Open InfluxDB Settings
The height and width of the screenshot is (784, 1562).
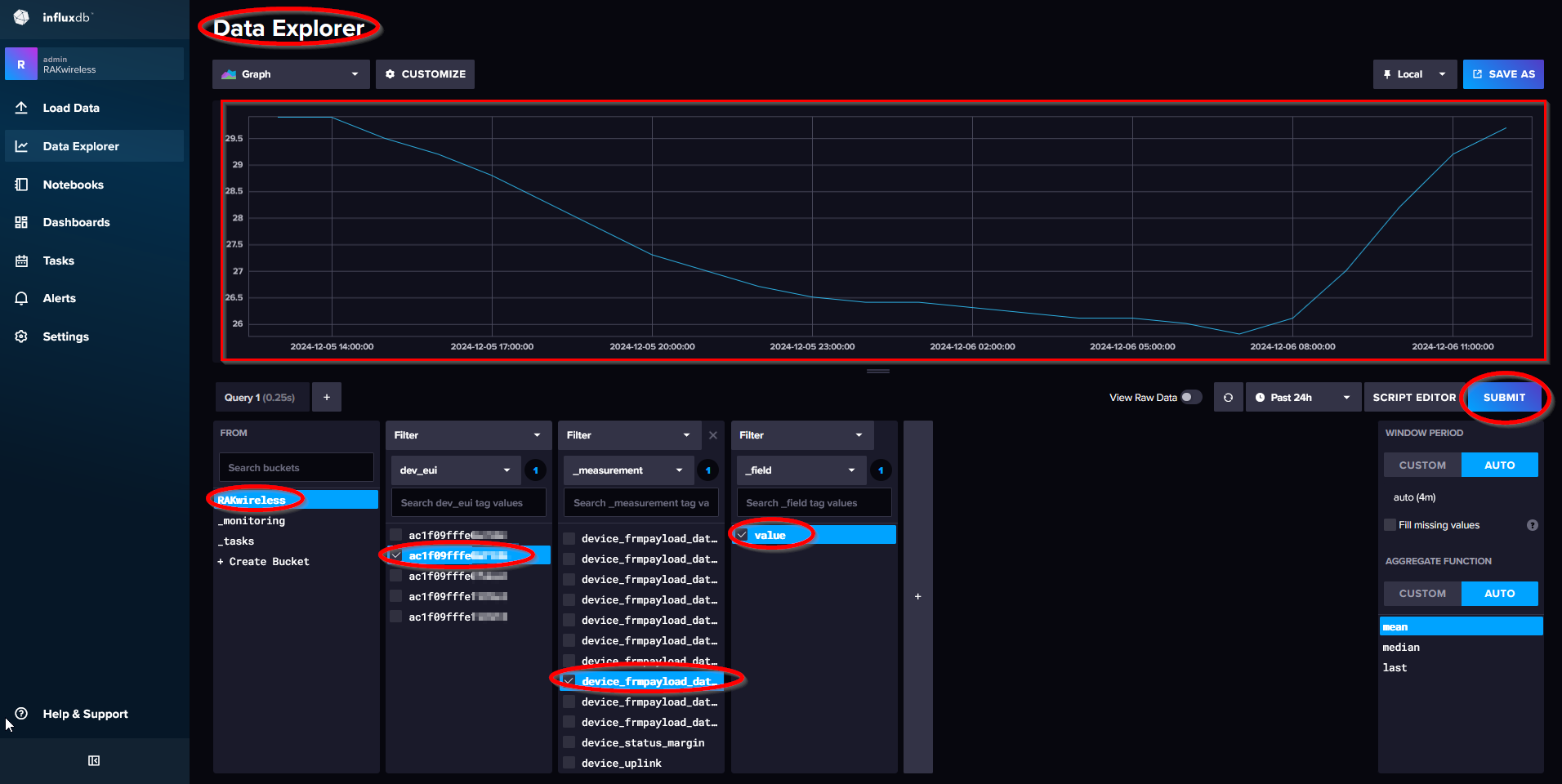[65, 336]
